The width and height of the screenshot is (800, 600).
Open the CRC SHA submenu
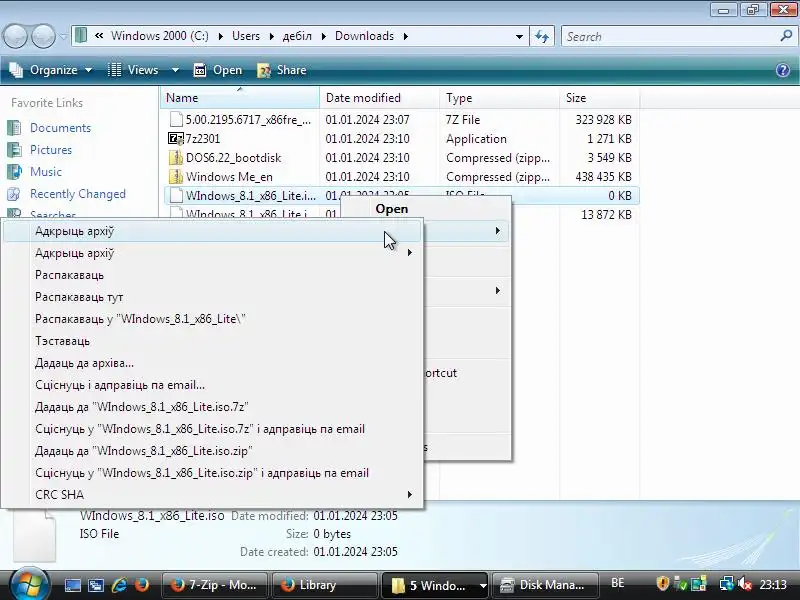212,494
